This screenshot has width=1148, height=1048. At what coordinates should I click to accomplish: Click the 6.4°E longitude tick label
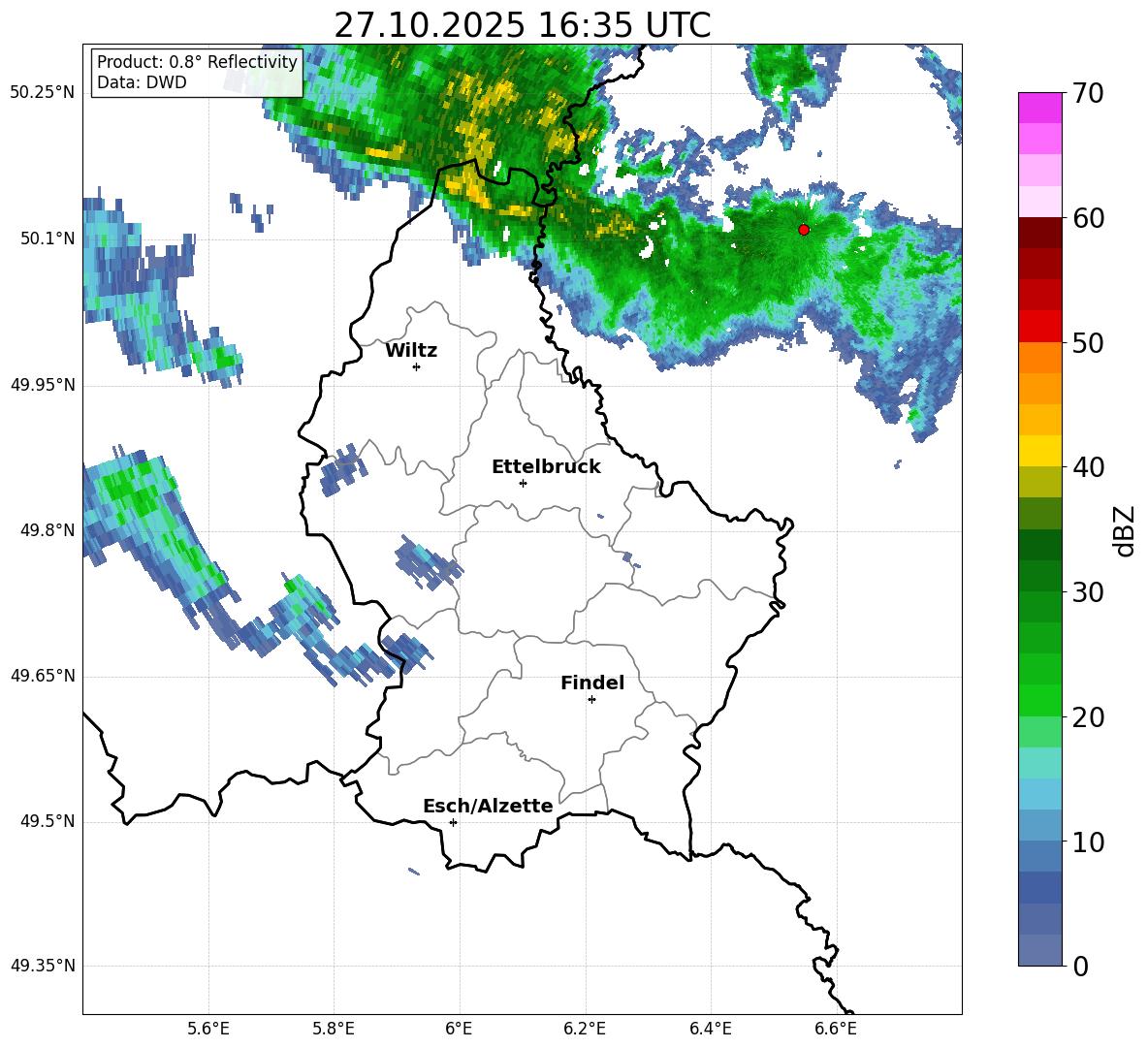[710, 1029]
